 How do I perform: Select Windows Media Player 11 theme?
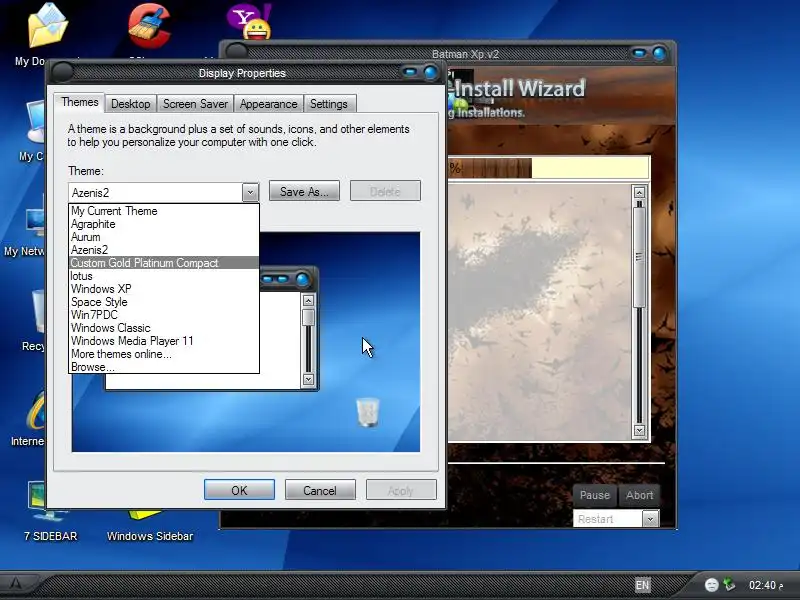point(164,341)
